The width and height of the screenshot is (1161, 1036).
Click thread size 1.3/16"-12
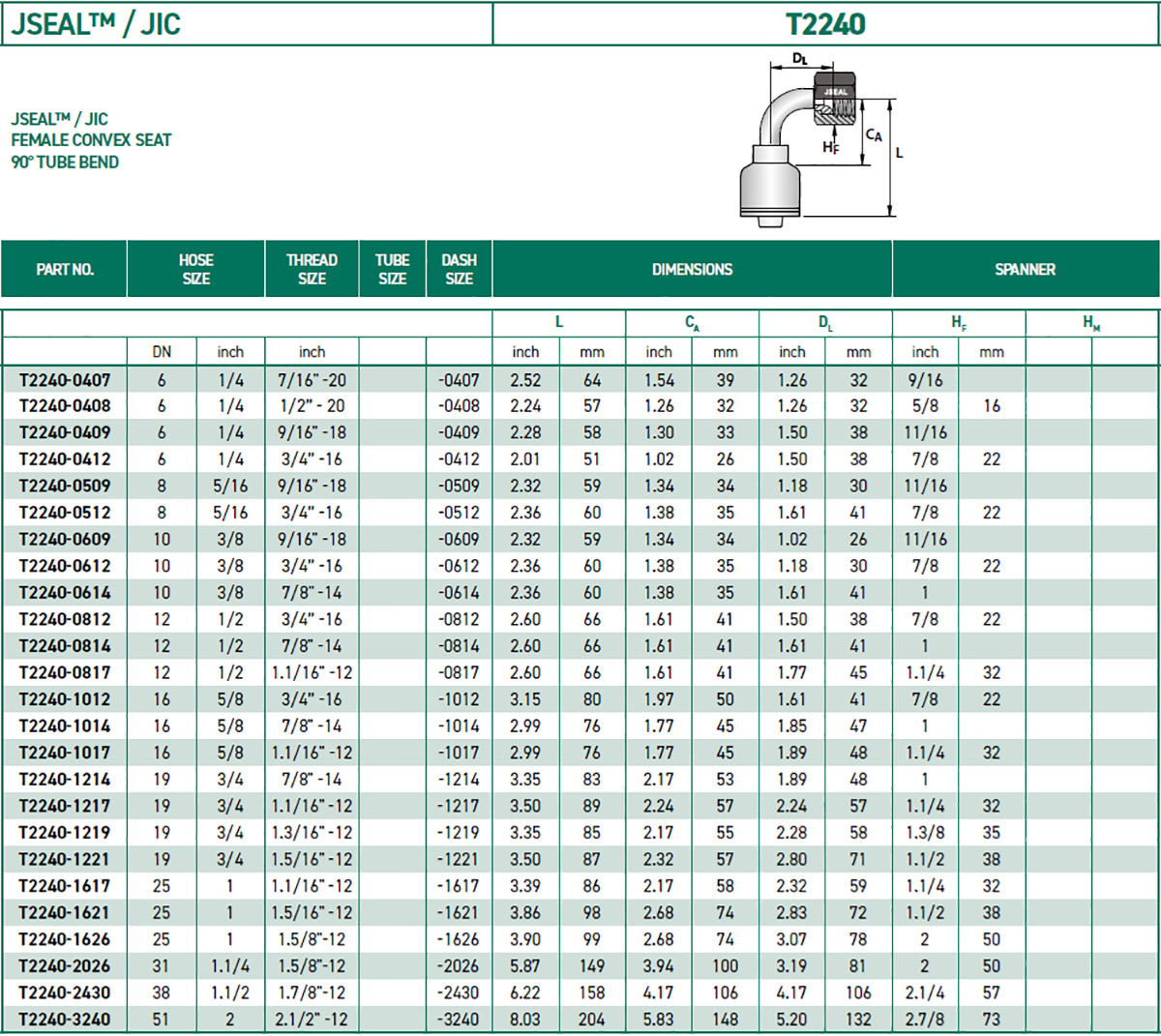(x=312, y=832)
